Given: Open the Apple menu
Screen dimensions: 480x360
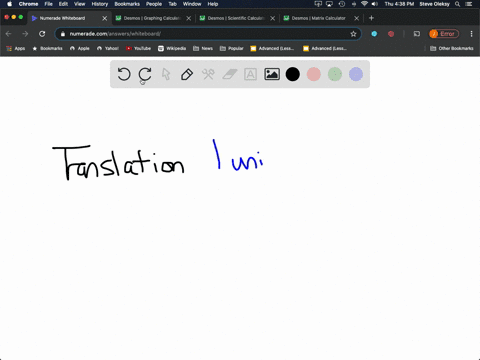Looking at the screenshot, I should [x=9, y=4].
